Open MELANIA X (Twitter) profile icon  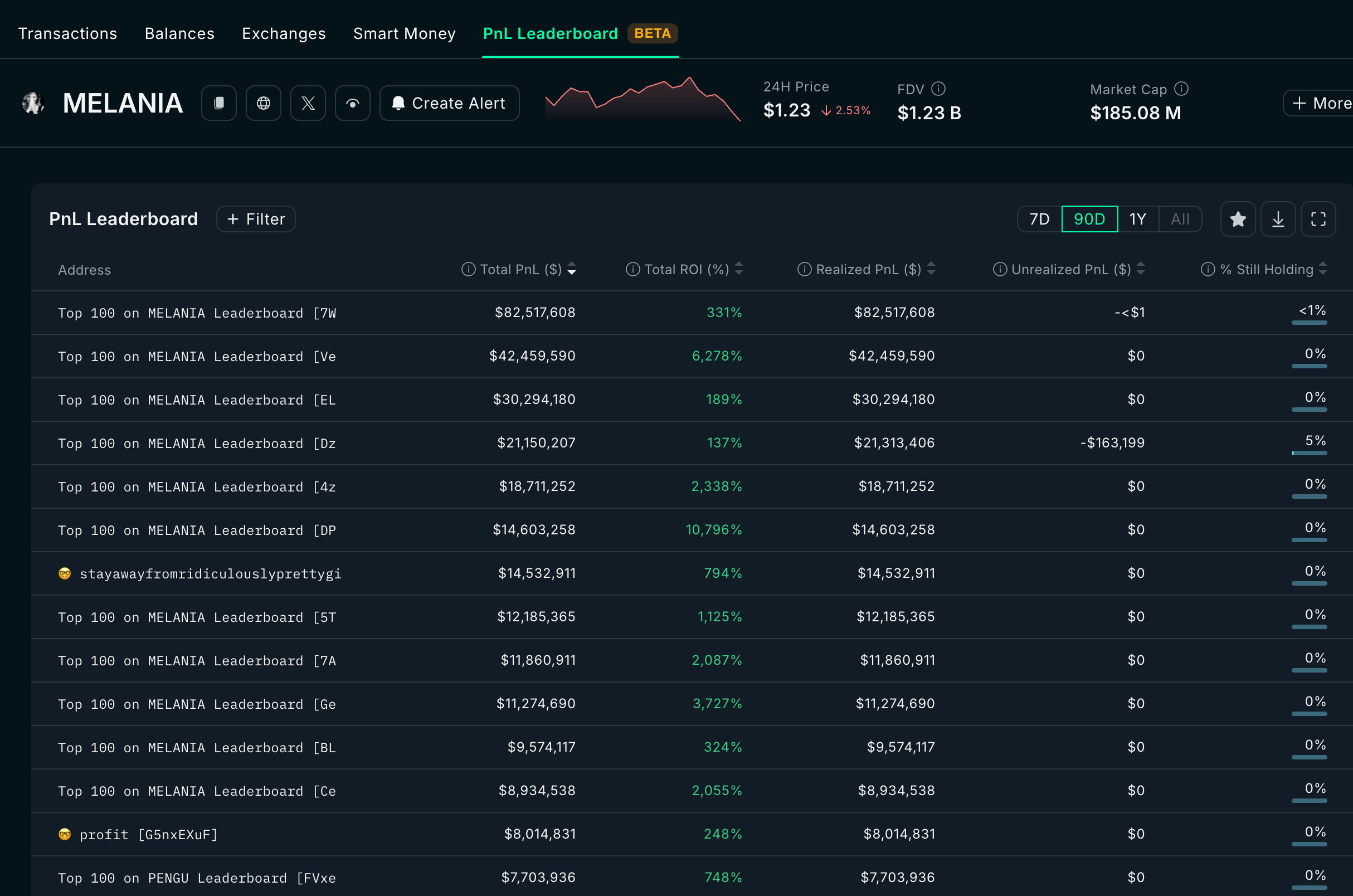[x=308, y=104]
